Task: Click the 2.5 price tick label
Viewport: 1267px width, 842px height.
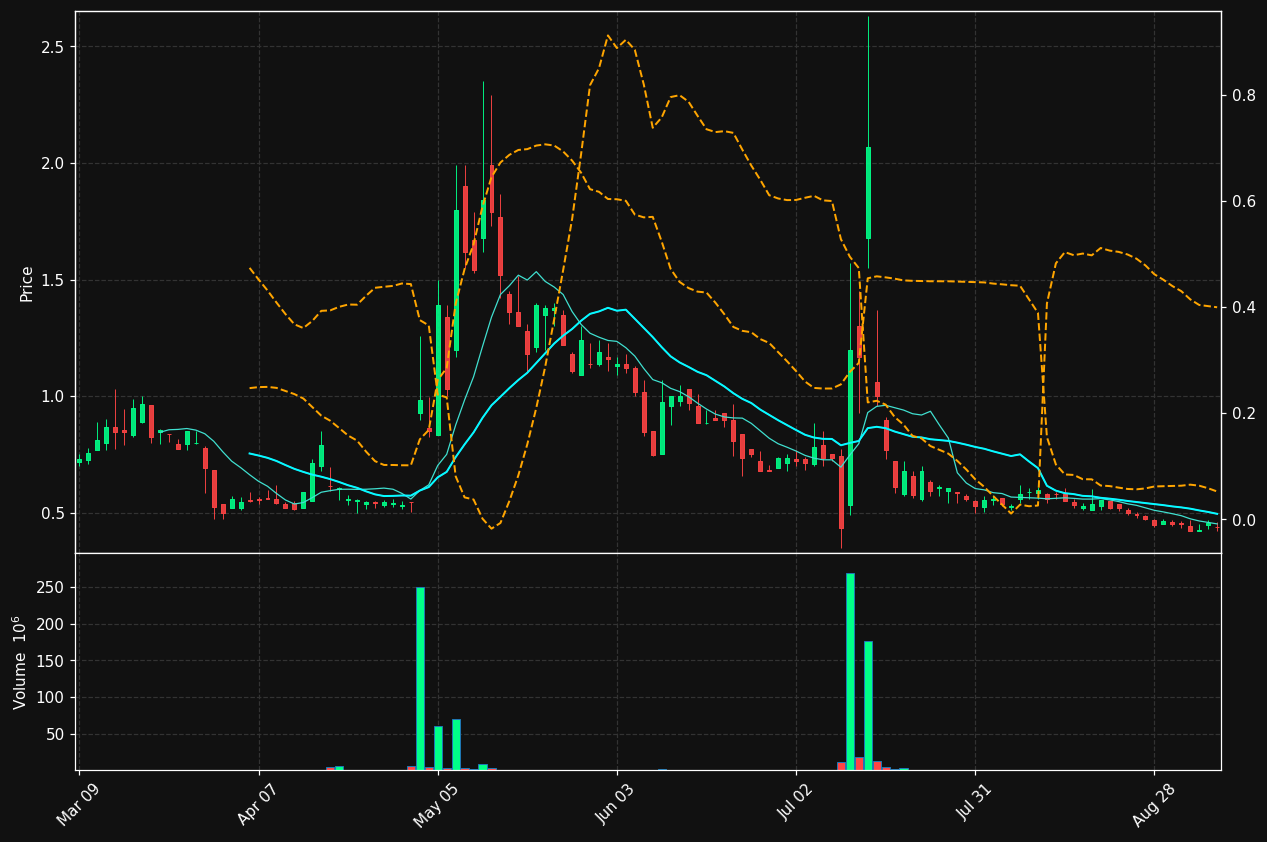Action: pyautogui.click(x=54, y=47)
